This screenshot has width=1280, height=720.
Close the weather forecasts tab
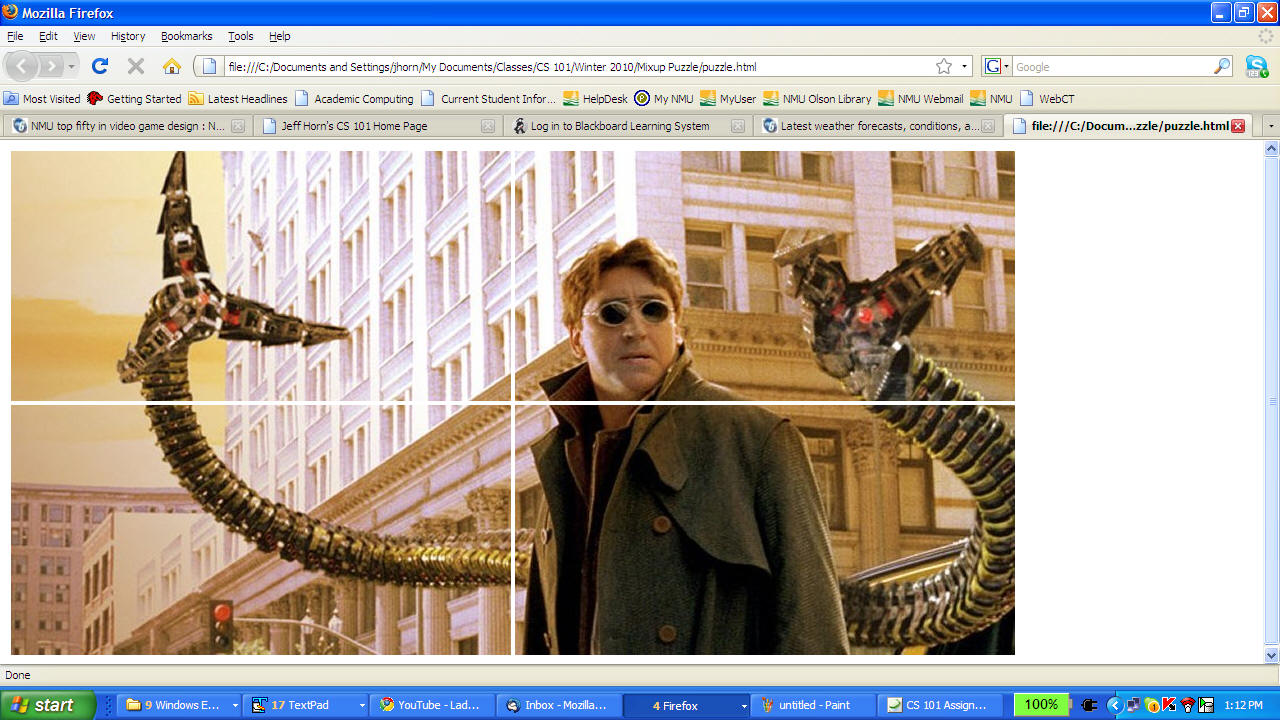pyautogui.click(x=988, y=126)
